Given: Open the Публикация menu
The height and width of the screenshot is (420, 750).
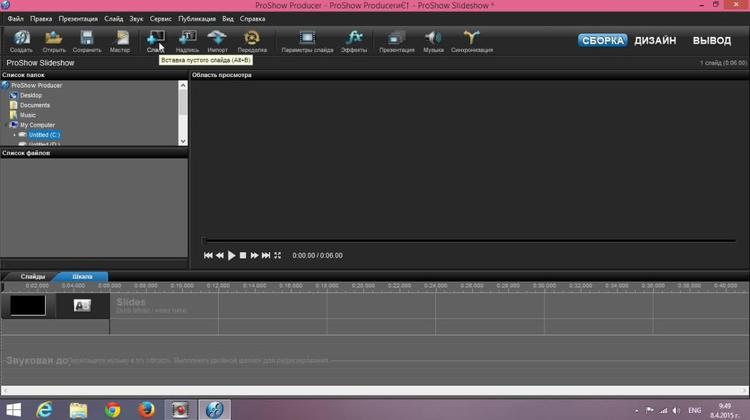Looking at the screenshot, I should click(x=197, y=19).
